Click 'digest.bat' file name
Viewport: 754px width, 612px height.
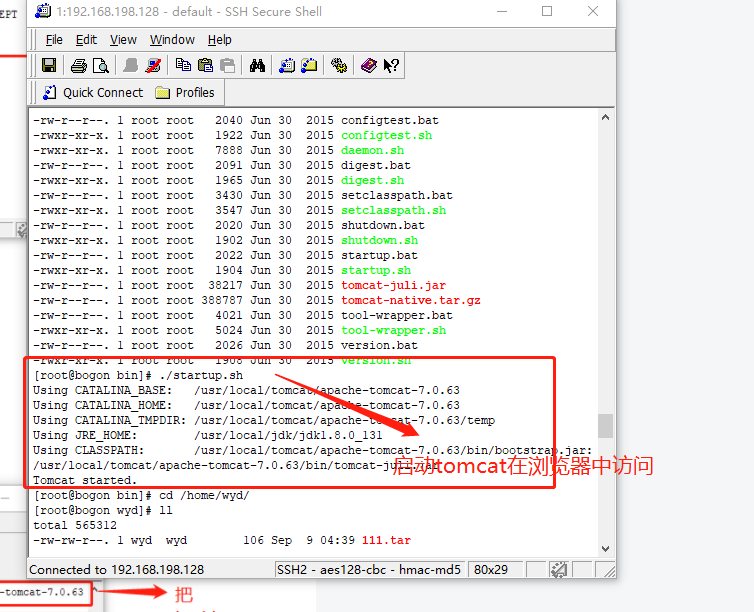(x=376, y=165)
